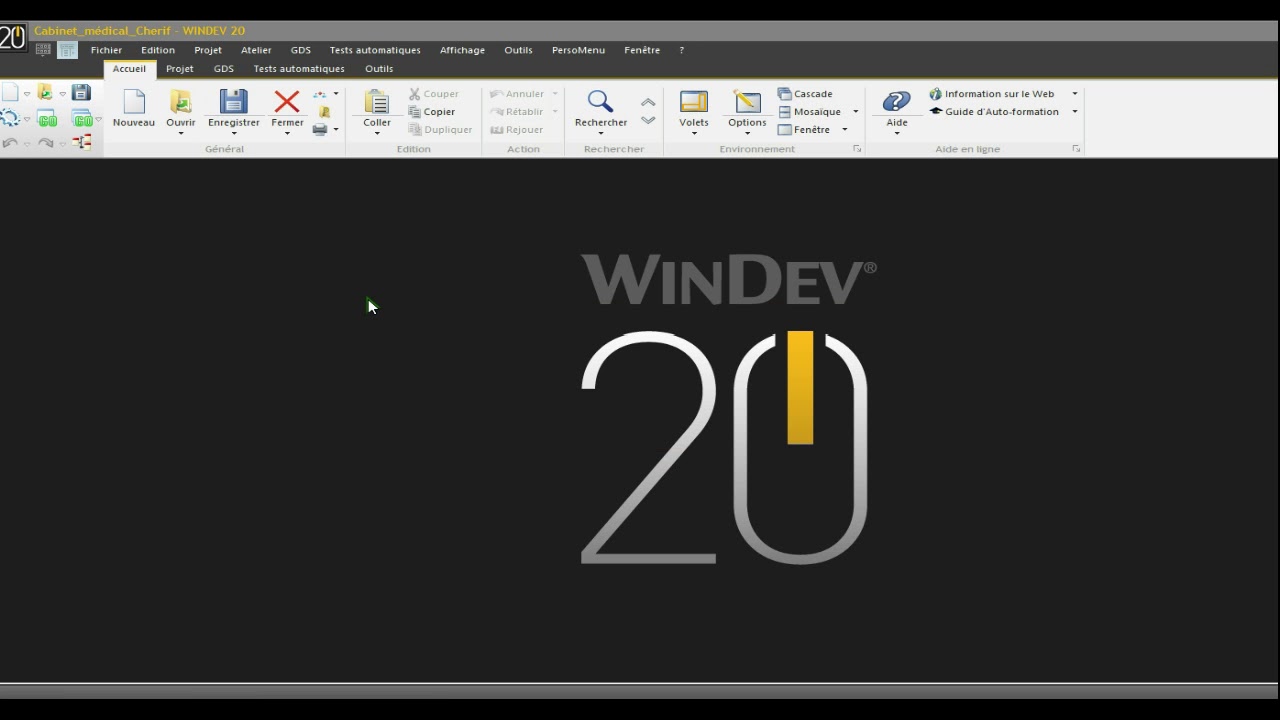Click the single-window GO icon beside the gear
The height and width of the screenshot is (720, 1280).
click(x=47, y=120)
